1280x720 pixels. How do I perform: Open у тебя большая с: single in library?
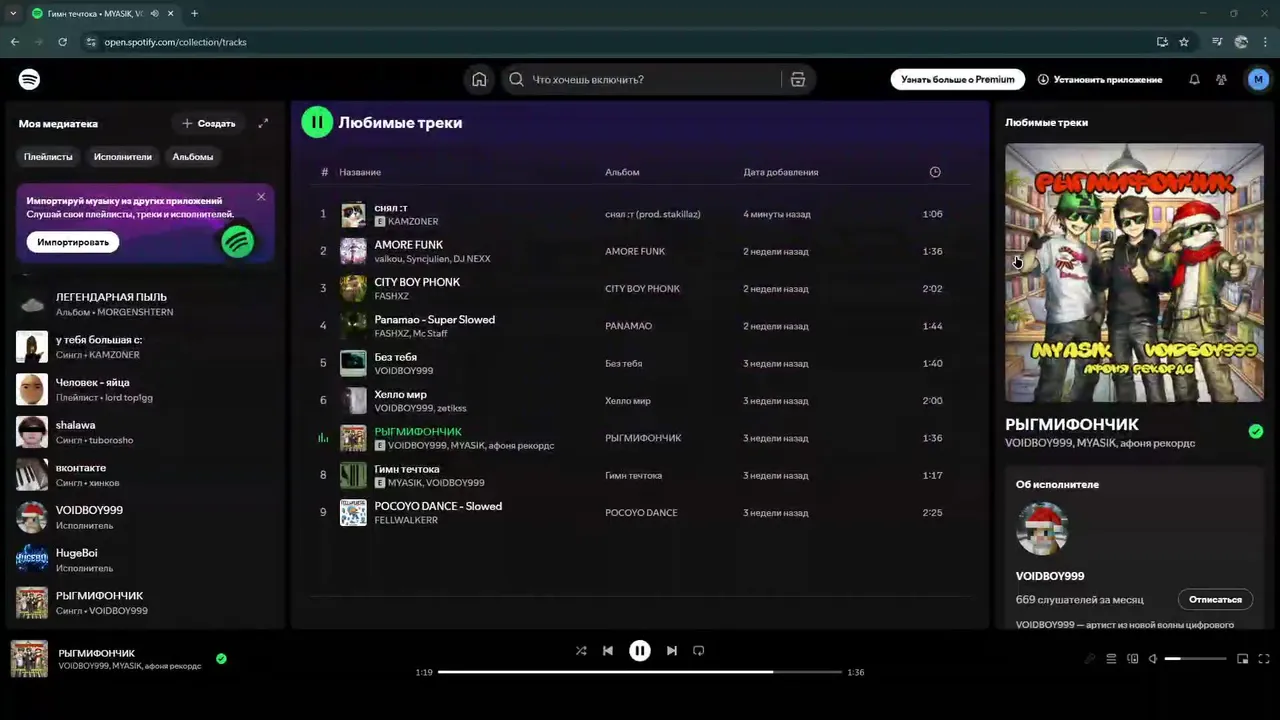click(x=145, y=347)
